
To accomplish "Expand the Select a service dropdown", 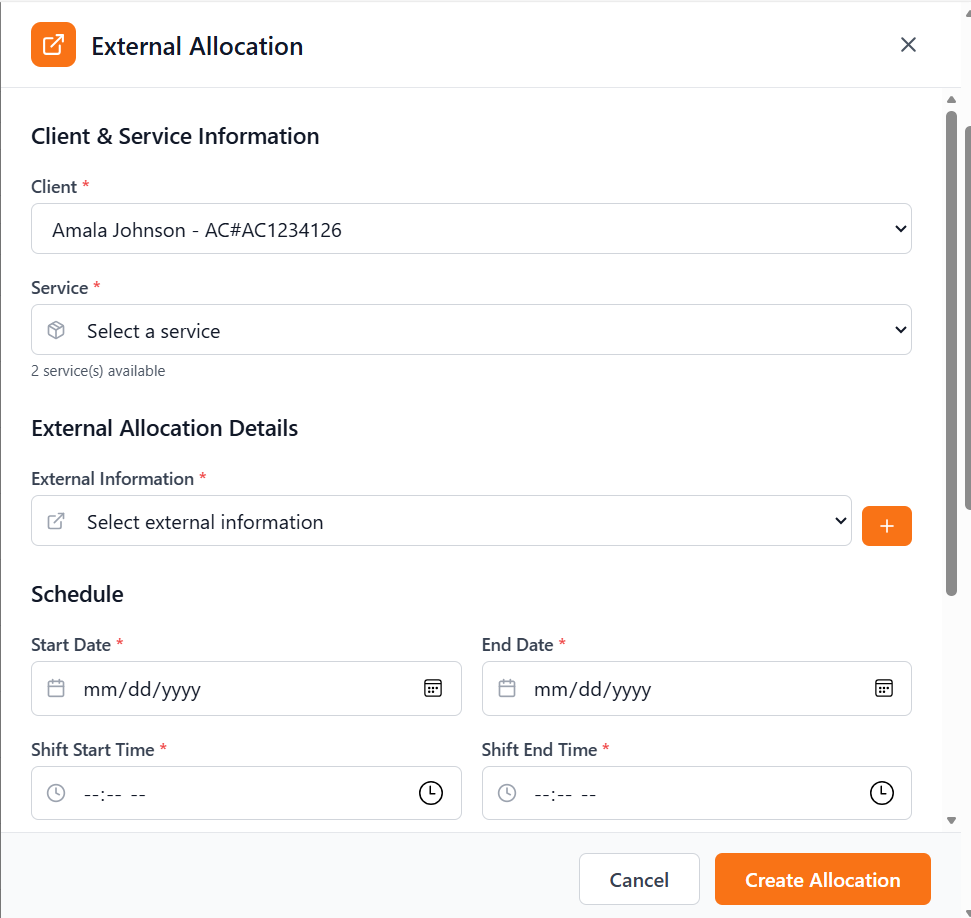I will tap(471, 330).
